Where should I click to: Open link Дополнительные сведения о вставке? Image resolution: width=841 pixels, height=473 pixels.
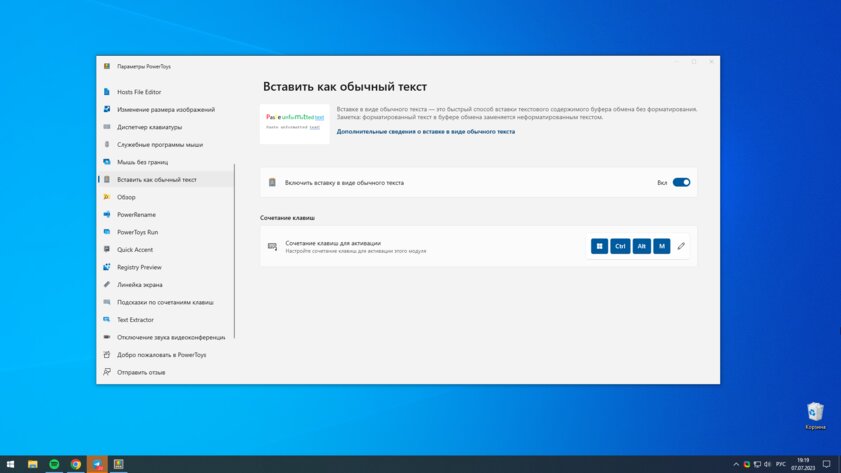(425, 131)
